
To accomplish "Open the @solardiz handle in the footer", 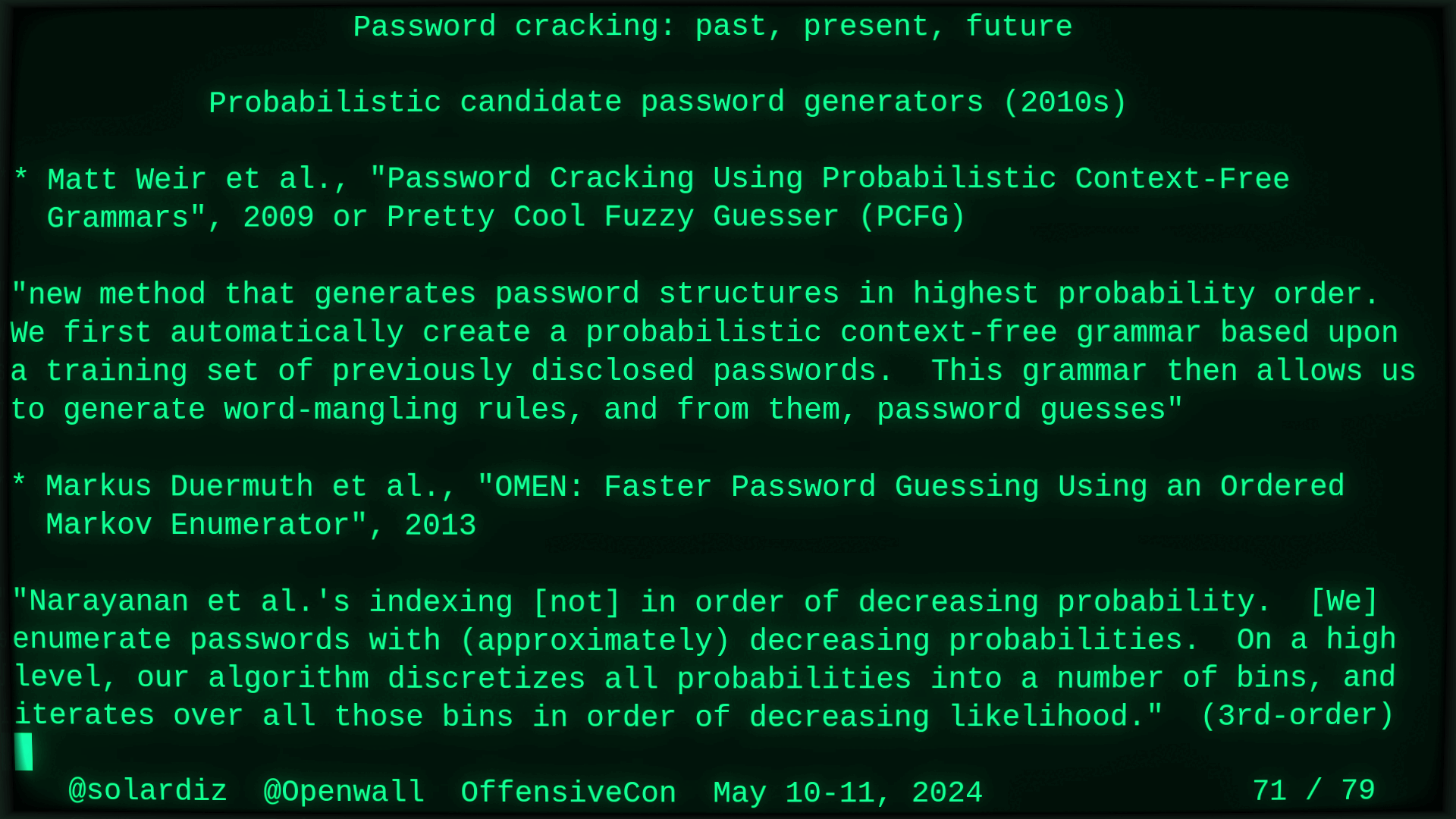I will (148, 792).
